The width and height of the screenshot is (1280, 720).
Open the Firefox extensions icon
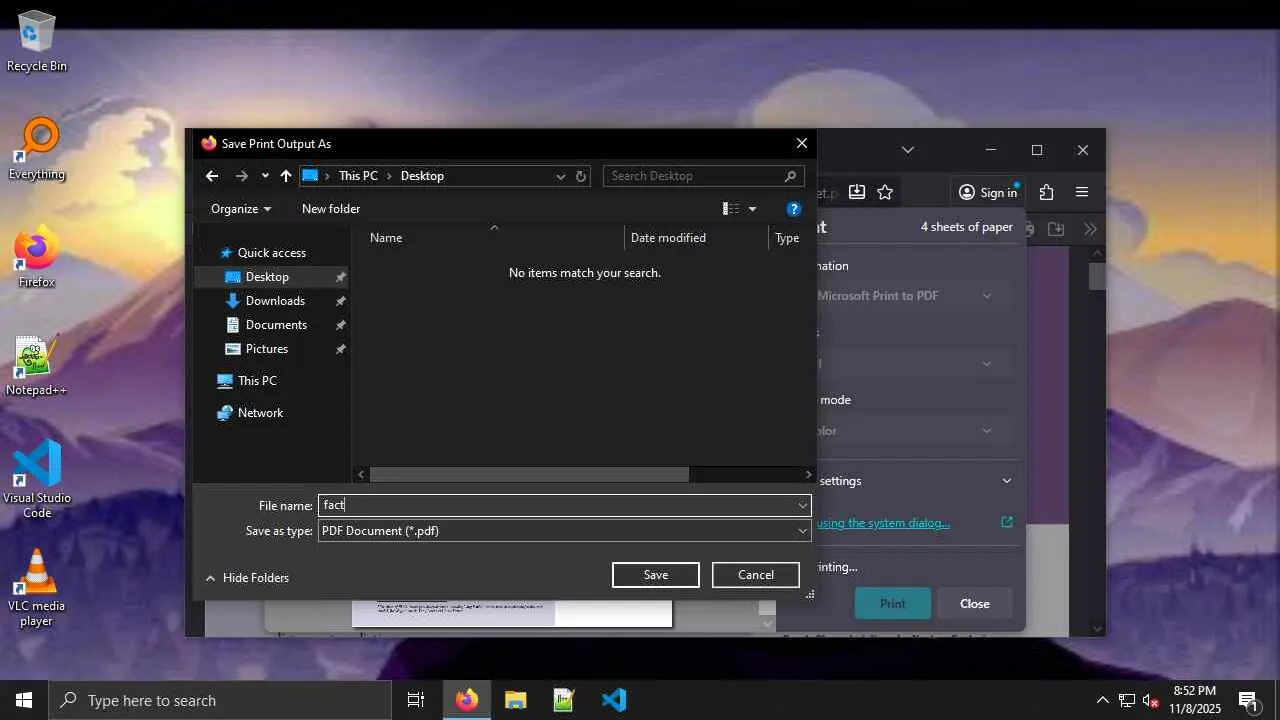[x=1046, y=192]
